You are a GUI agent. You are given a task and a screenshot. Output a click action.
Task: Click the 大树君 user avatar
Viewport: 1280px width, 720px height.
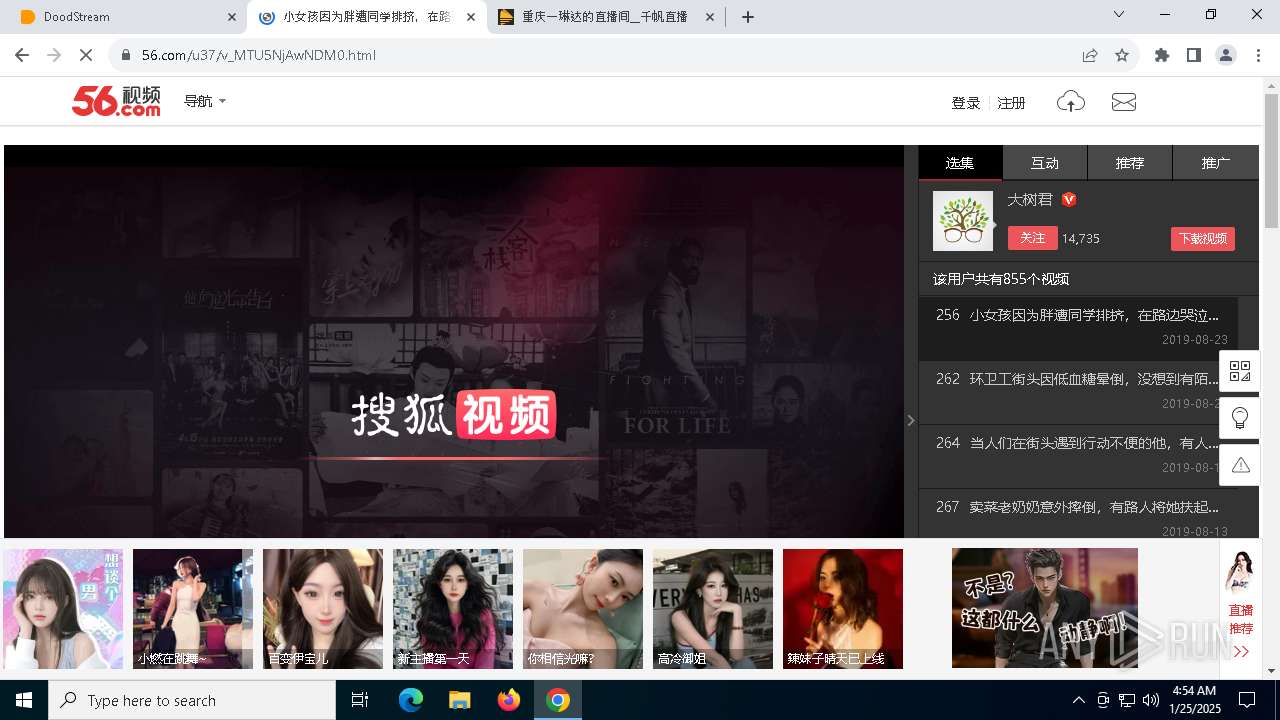pyautogui.click(x=963, y=221)
